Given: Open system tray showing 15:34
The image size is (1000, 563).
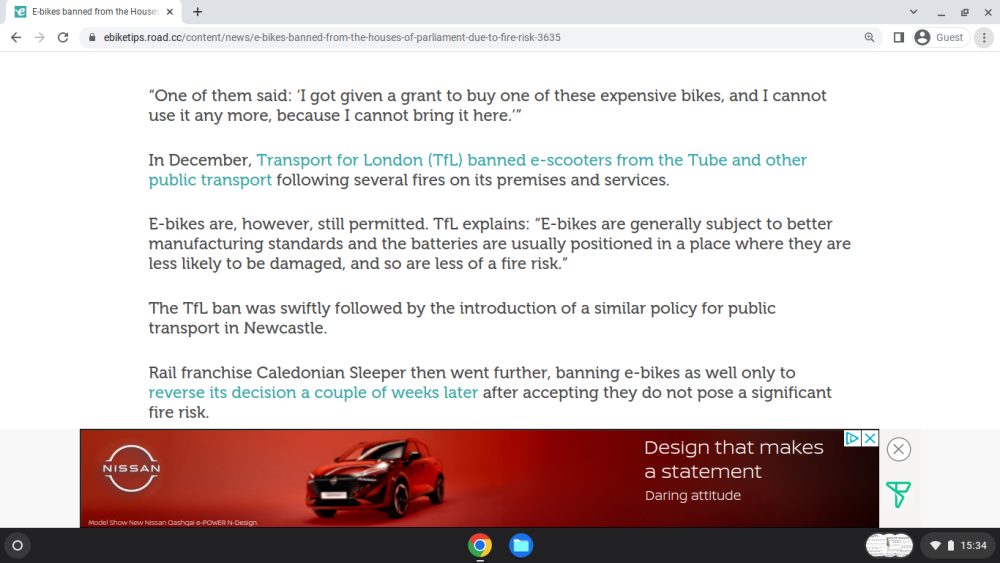Looking at the screenshot, I should pyautogui.click(x=959, y=545).
